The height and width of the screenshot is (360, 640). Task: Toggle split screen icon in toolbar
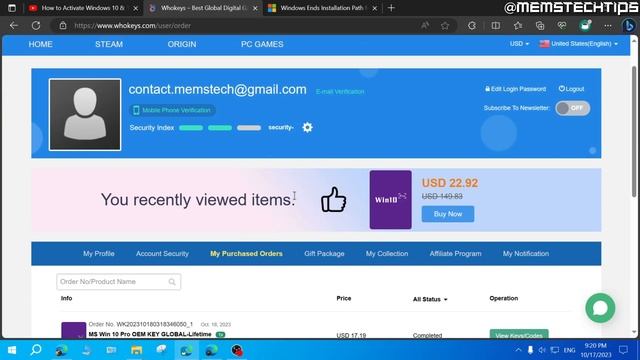[x=496, y=25]
